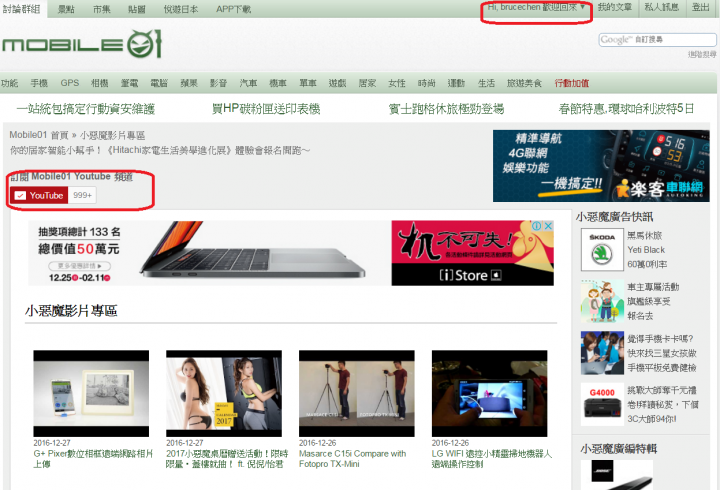Open the 一站統包搞定行動資安維護 promo link
This screenshot has height=490, width=720.
pos(85,109)
